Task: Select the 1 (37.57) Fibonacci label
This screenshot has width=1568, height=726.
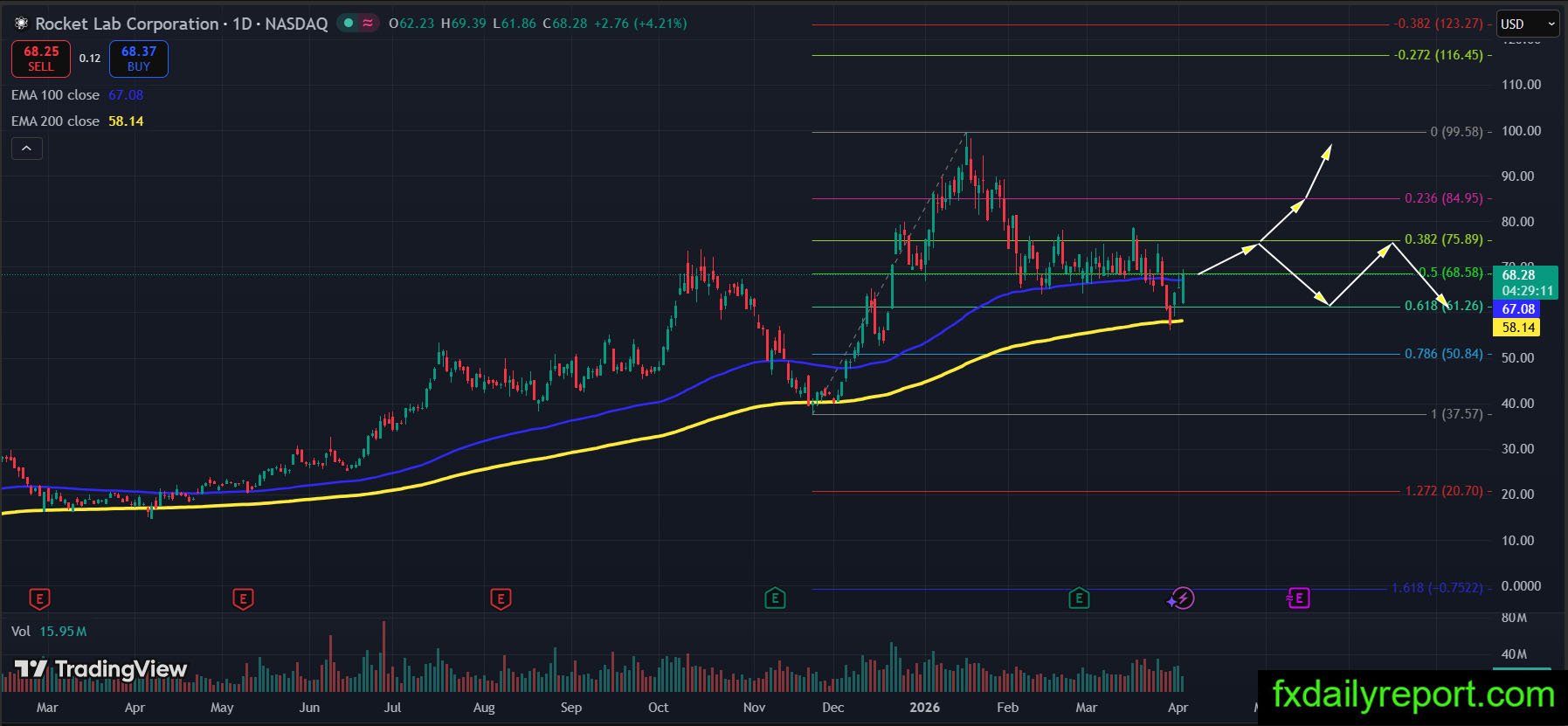Action: (x=1457, y=414)
